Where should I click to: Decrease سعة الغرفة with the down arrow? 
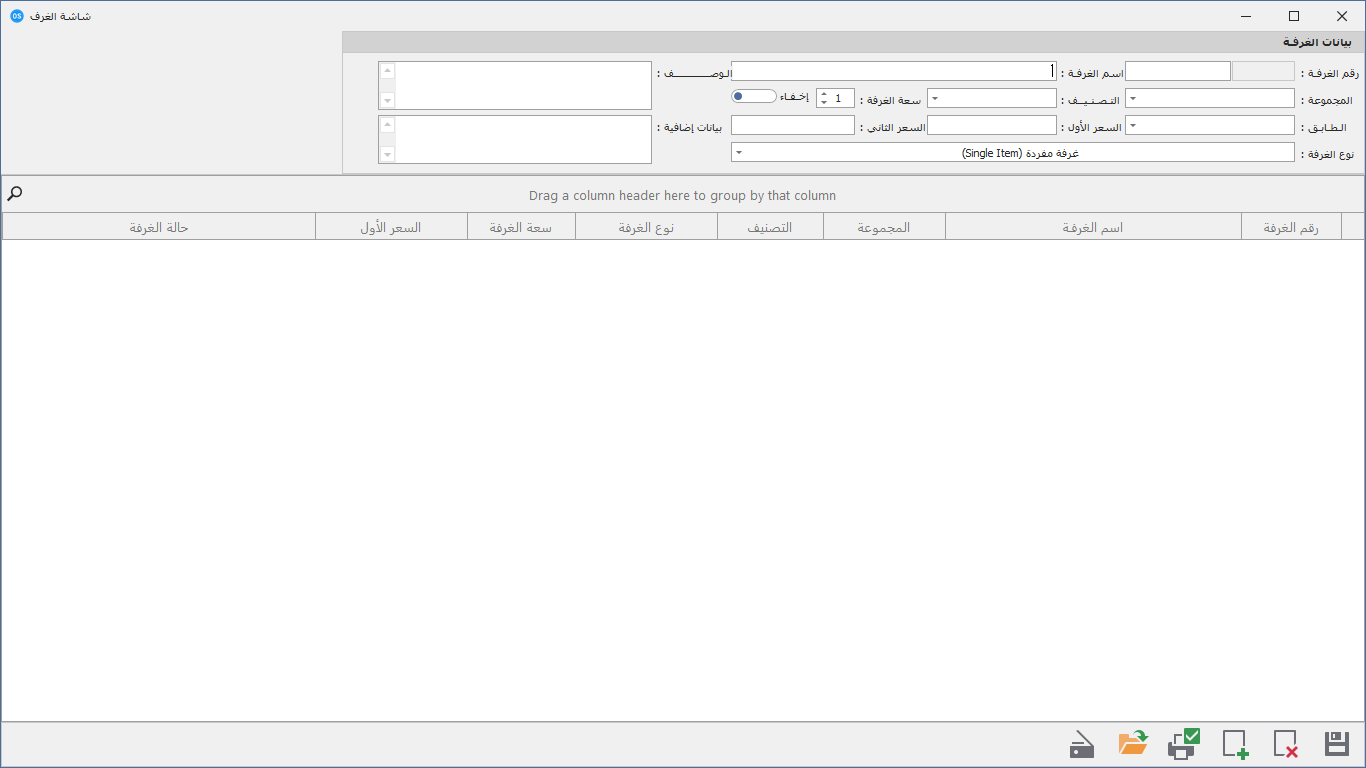click(823, 103)
